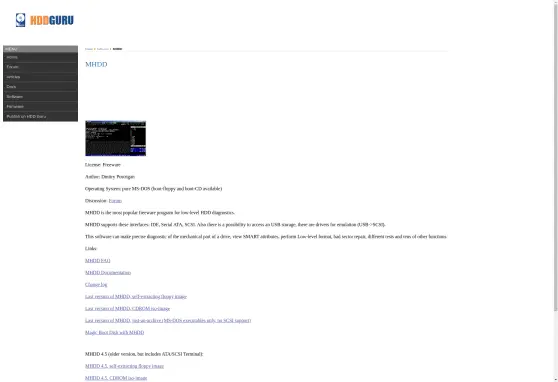
Task: Navigate to Software in the sidebar
Action: [41, 97]
